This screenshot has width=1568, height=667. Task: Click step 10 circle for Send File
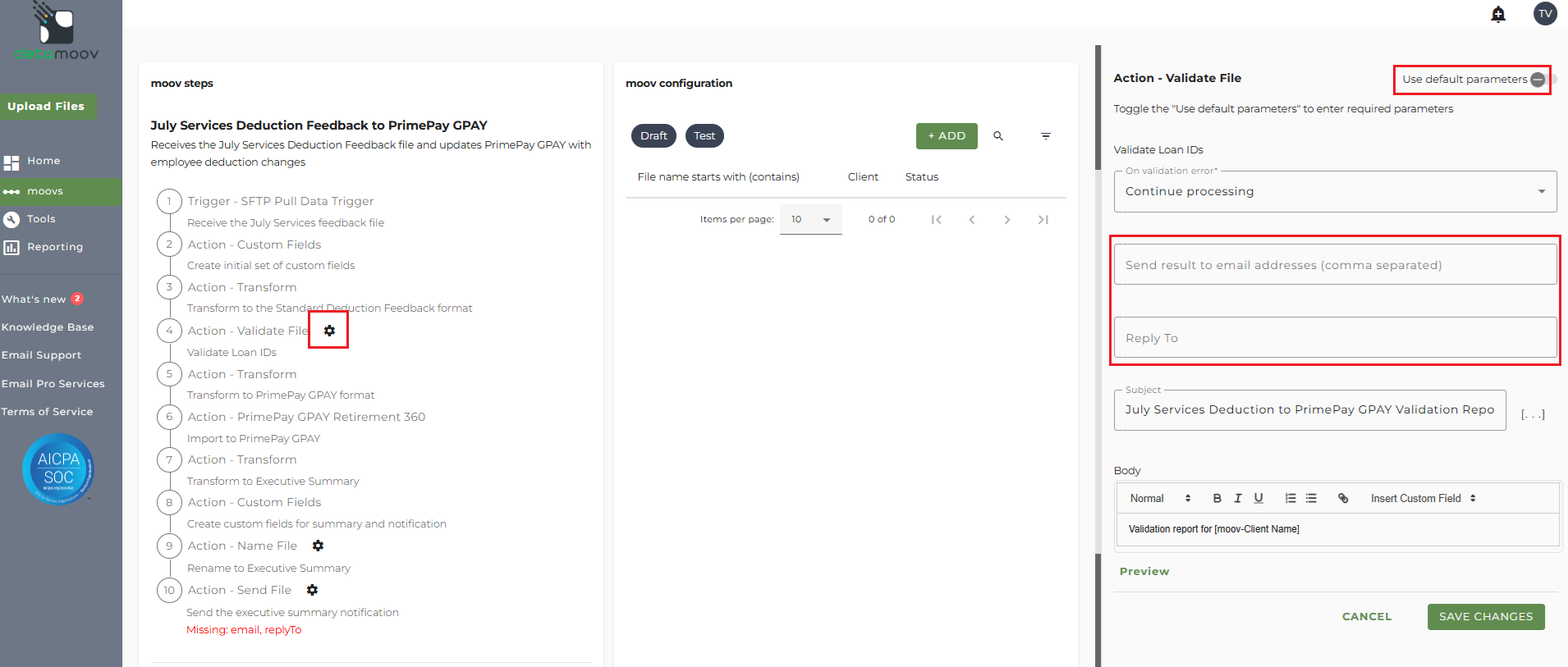tap(169, 590)
